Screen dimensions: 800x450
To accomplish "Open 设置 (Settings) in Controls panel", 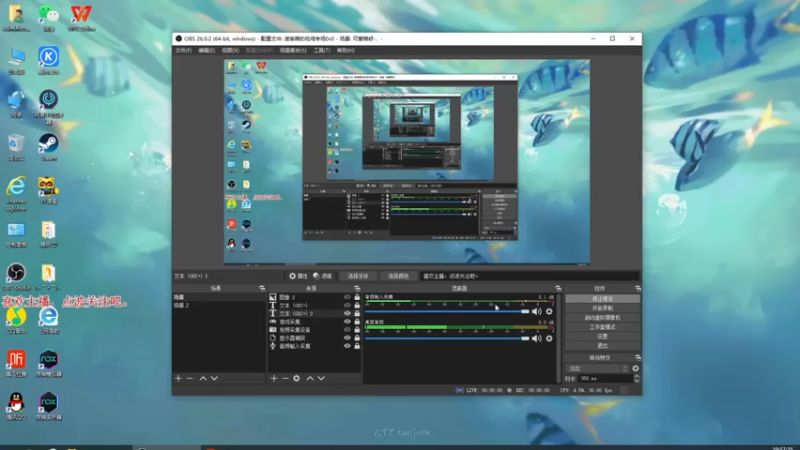I will (602, 336).
